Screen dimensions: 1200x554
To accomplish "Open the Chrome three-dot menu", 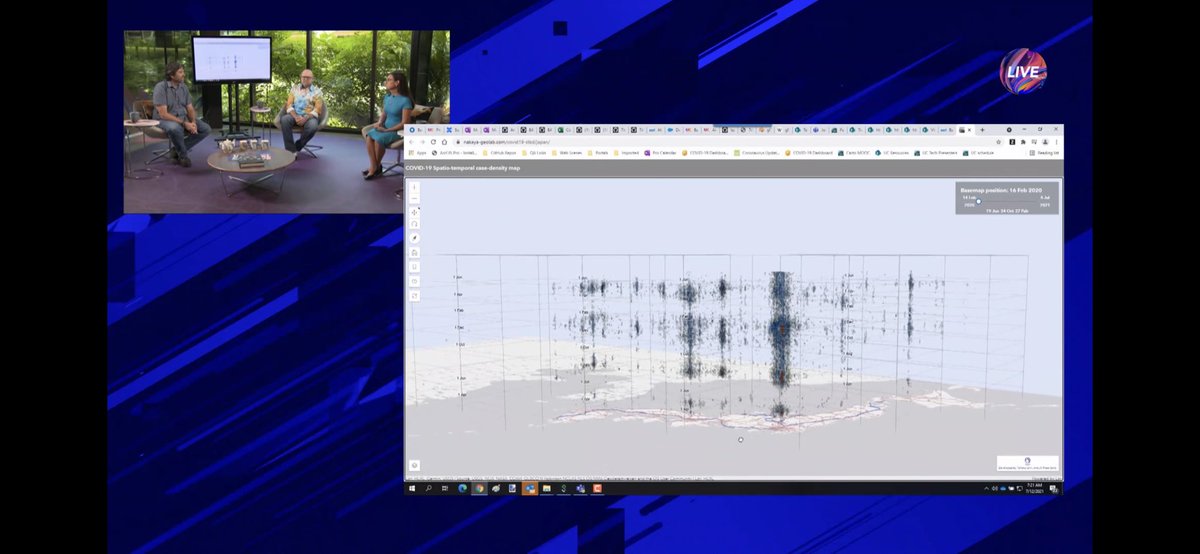I will pos(1056,142).
